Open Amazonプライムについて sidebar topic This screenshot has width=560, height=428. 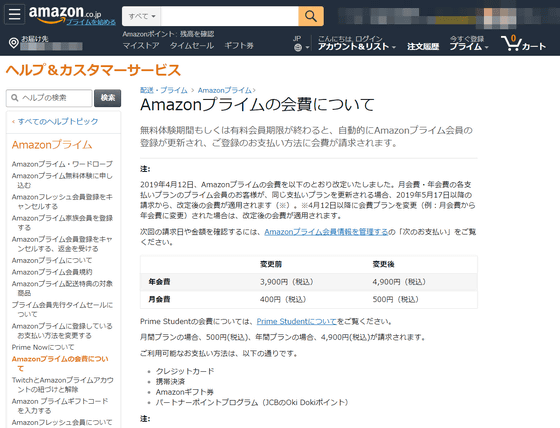pyautogui.click(x=52, y=260)
